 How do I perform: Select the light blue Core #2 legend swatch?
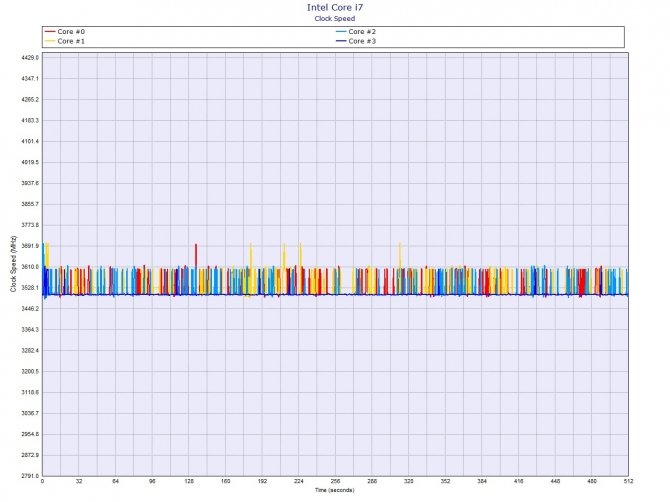coord(341,32)
